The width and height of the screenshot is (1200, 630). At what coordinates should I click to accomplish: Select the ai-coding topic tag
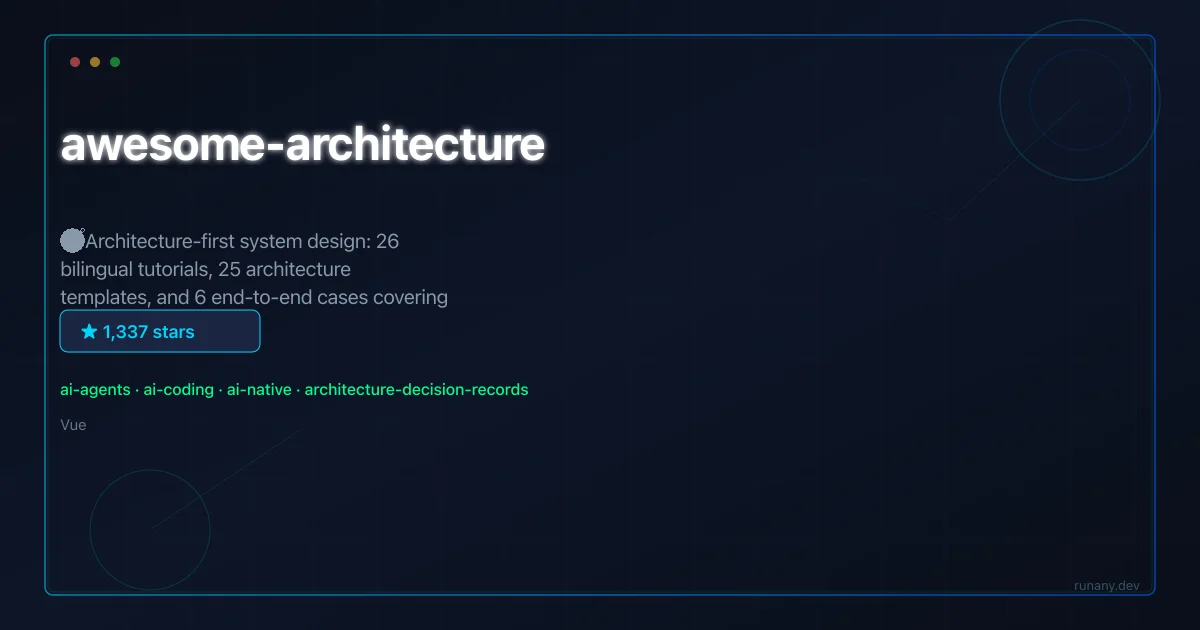pos(179,390)
